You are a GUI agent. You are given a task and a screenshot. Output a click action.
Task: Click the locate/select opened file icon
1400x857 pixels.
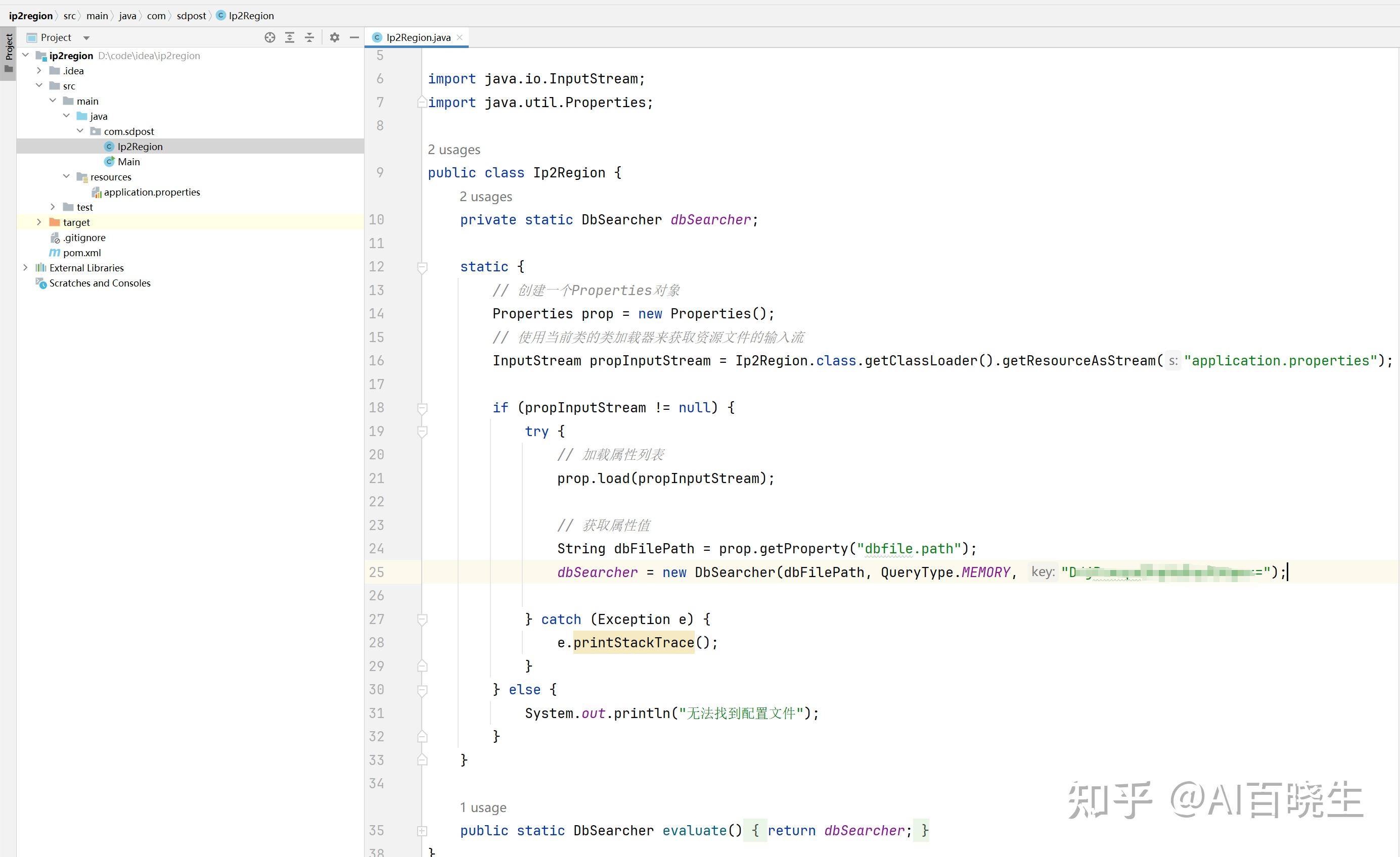click(x=270, y=37)
